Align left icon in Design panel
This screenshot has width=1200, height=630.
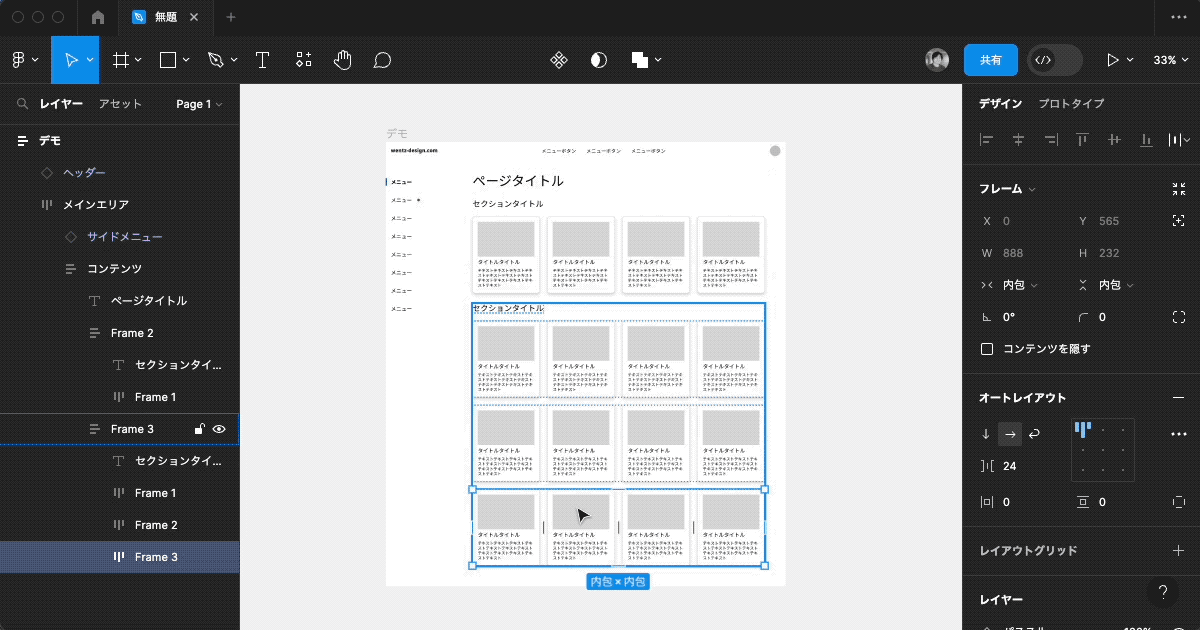[987, 140]
